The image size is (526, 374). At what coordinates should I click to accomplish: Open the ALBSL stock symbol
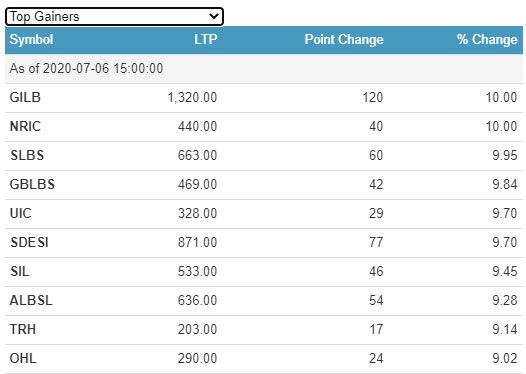coord(31,300)
